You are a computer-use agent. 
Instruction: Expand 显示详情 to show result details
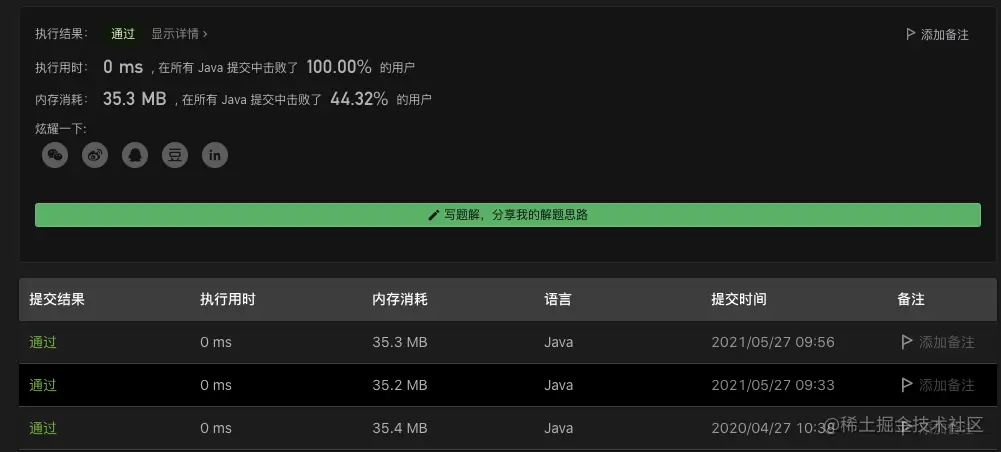179,34
